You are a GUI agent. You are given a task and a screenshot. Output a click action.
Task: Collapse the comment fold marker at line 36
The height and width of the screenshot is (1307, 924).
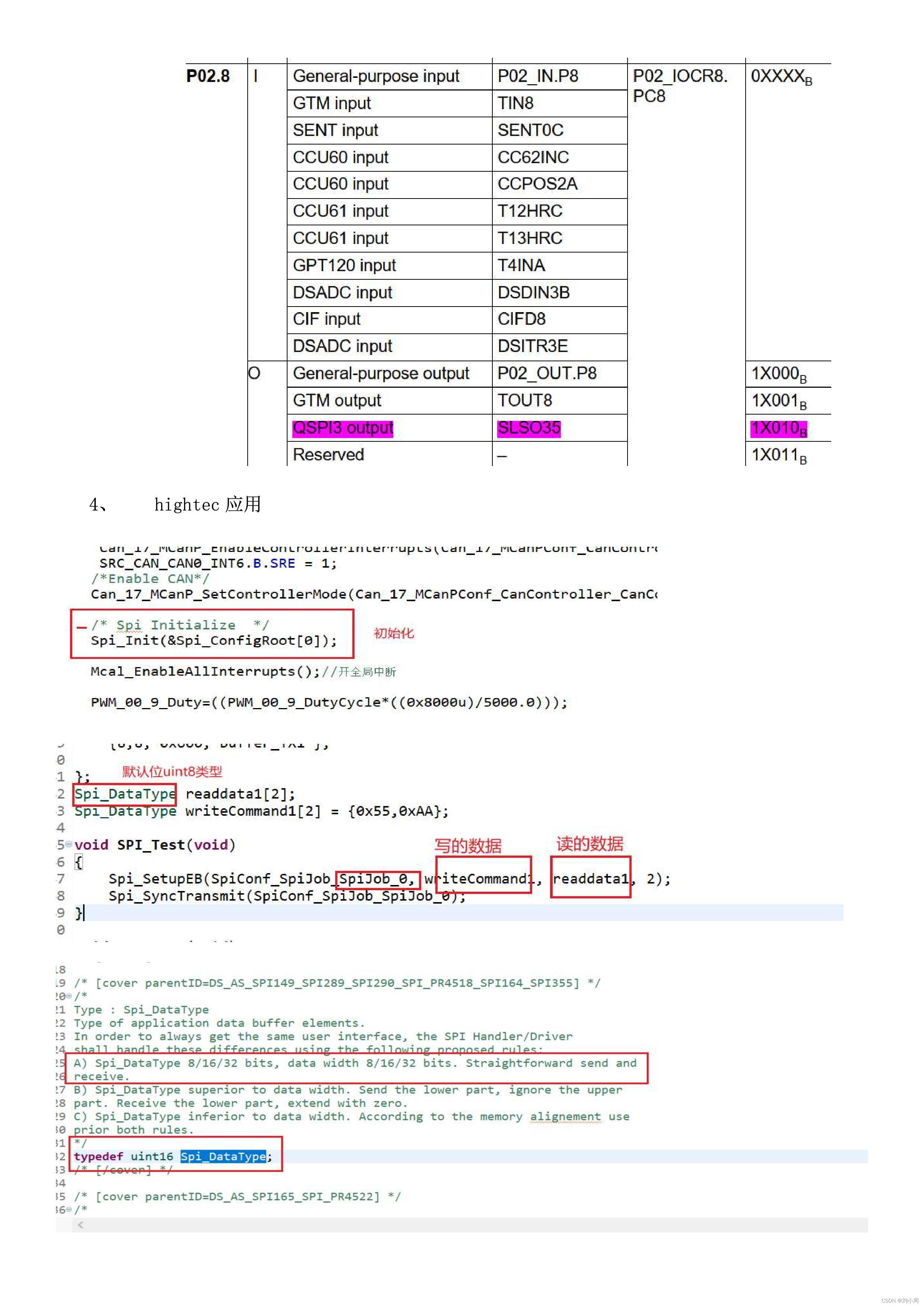pos(69,1210)
